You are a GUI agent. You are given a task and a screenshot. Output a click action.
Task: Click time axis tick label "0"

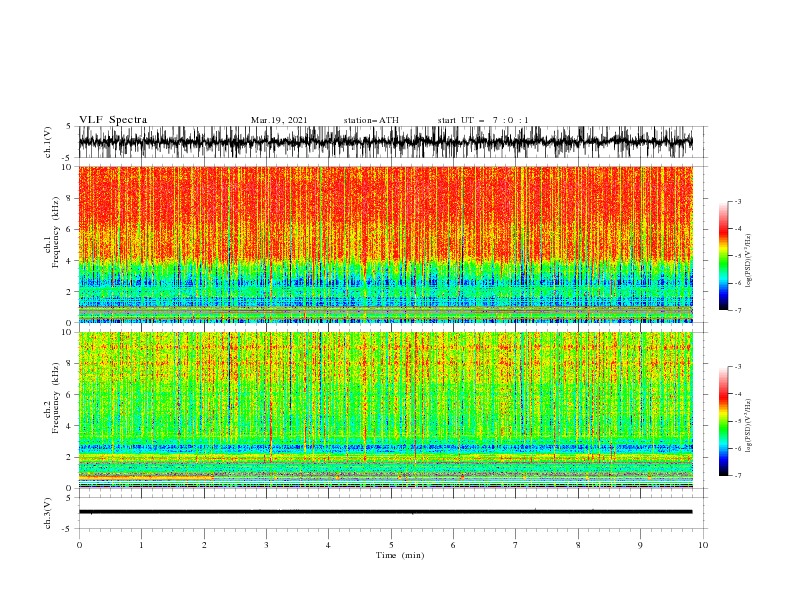point(79,545)
